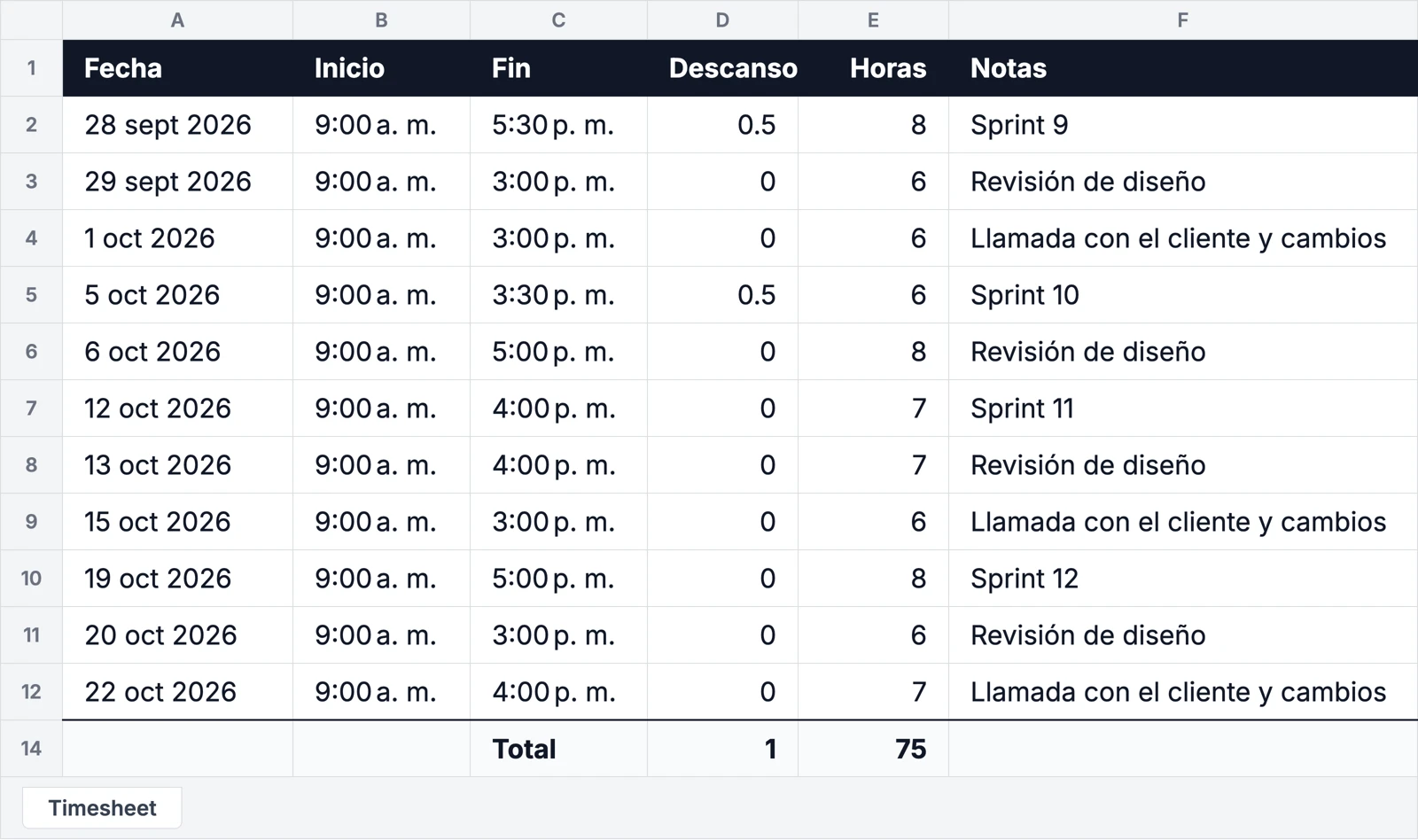Screen dimensions: 1418x840
Task: Click the Fin header cell
Action: tap(558, 68)
